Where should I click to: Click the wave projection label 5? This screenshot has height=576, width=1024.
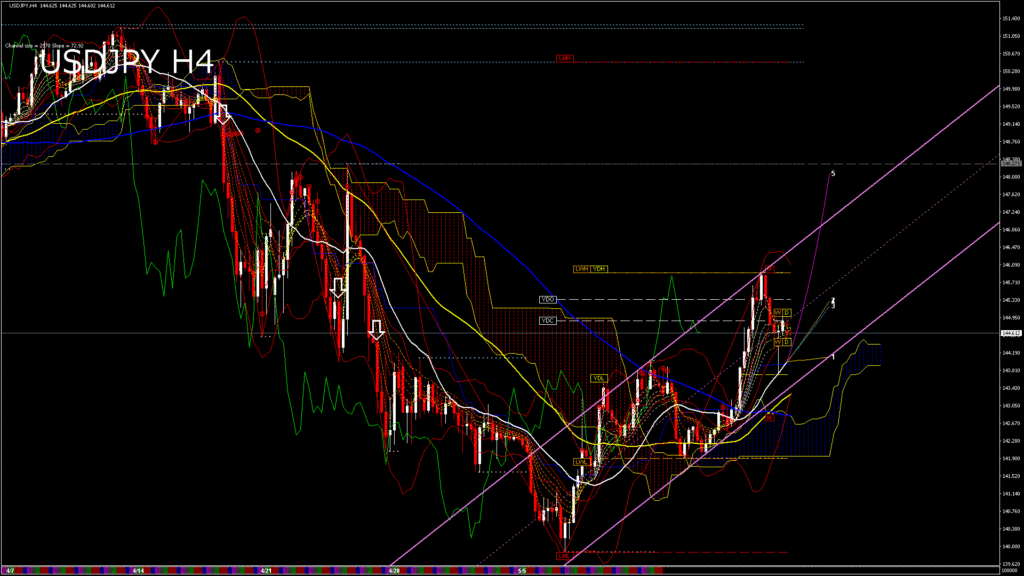coord(832,174)
